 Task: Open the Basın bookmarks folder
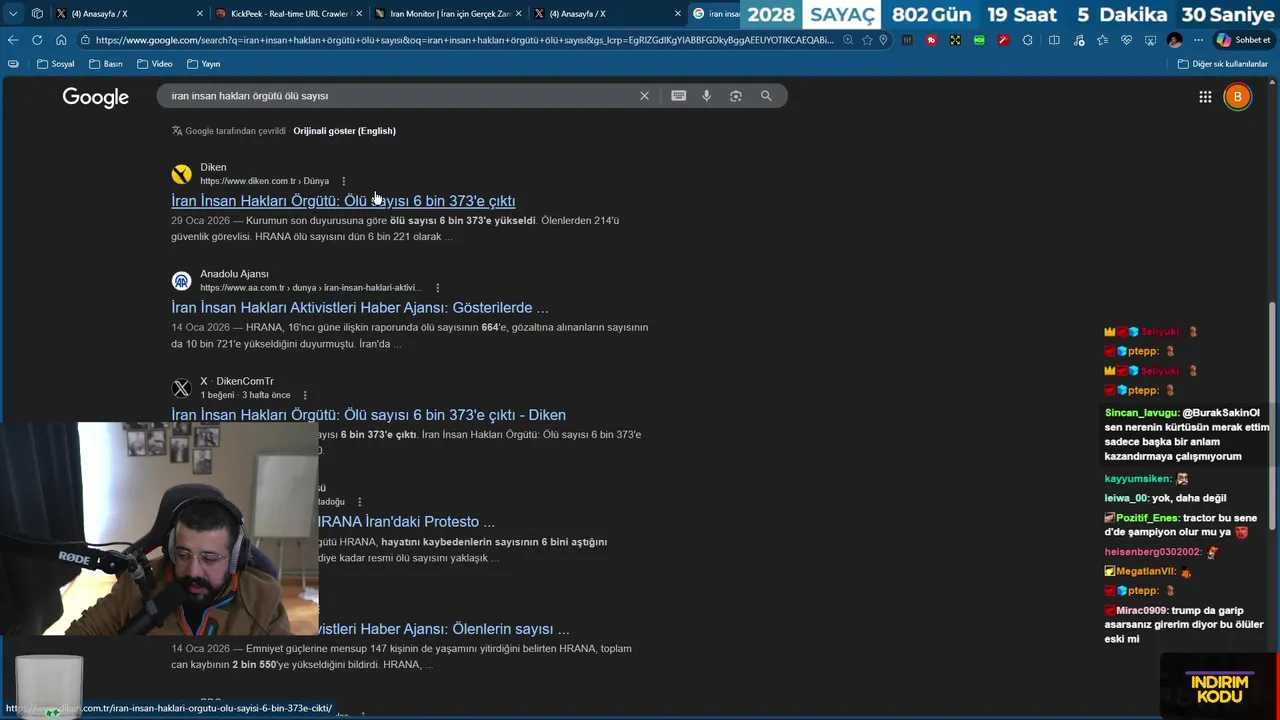pos(105,64)
